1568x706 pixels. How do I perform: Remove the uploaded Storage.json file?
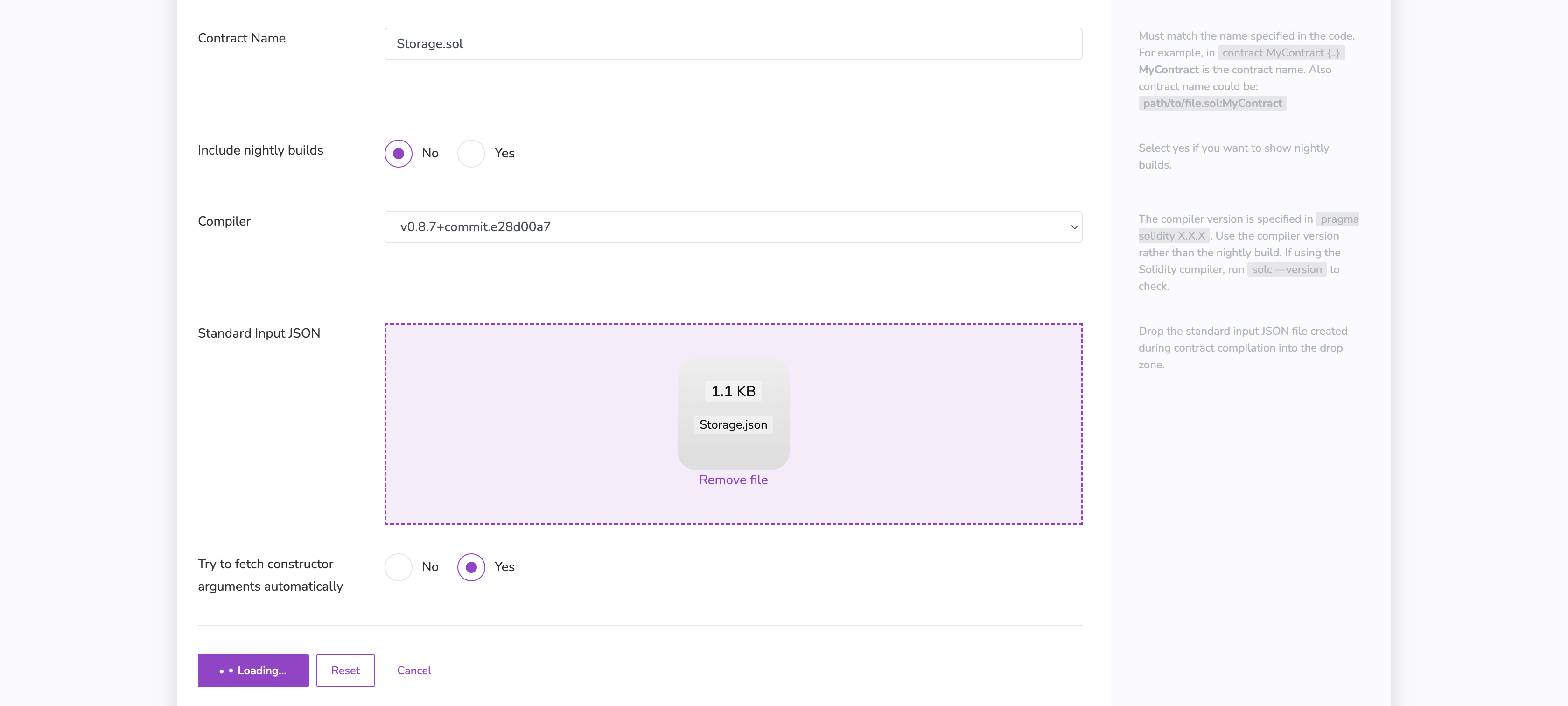click(x=733, y=480)
